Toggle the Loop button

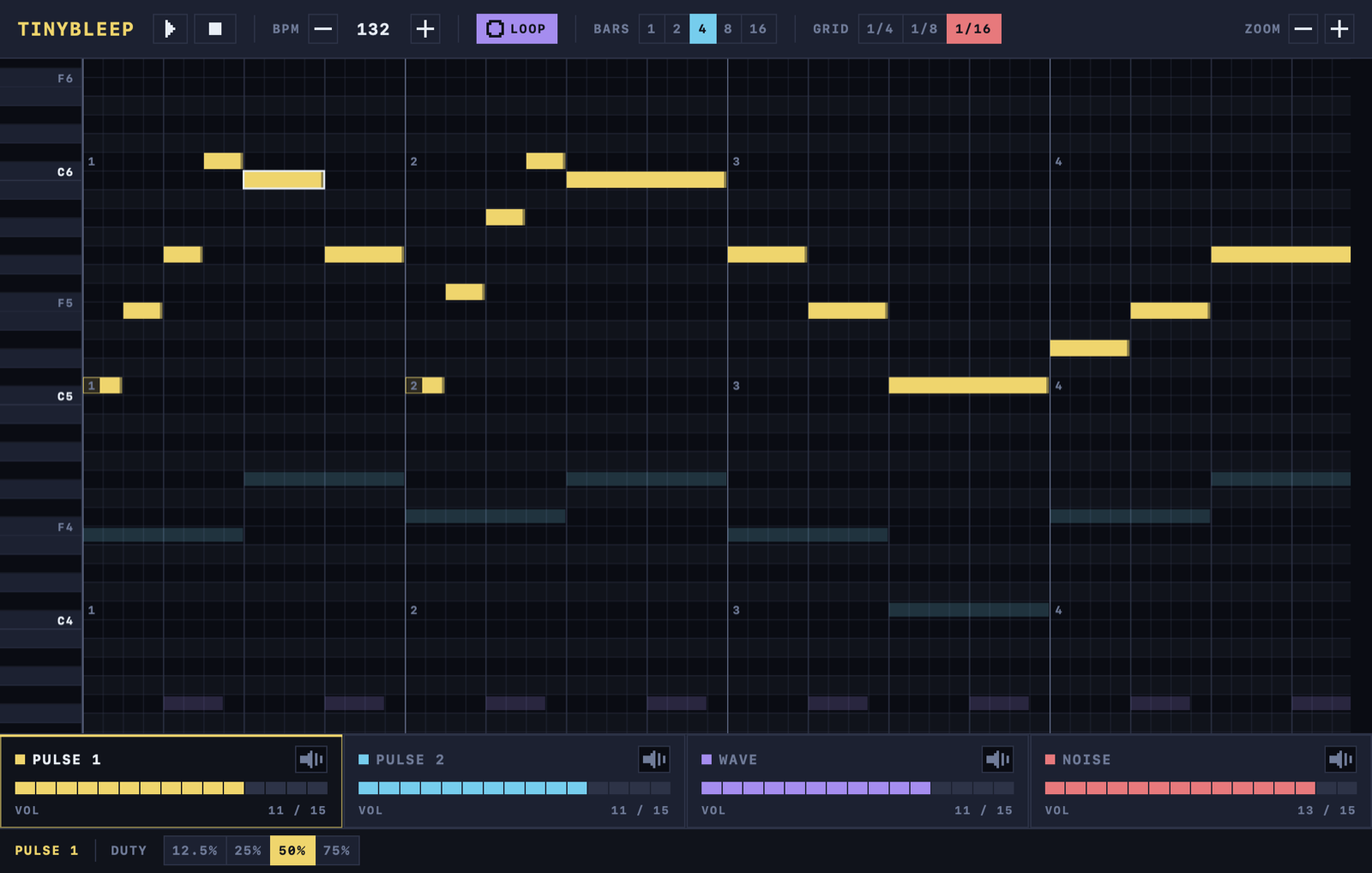point(516,29)
